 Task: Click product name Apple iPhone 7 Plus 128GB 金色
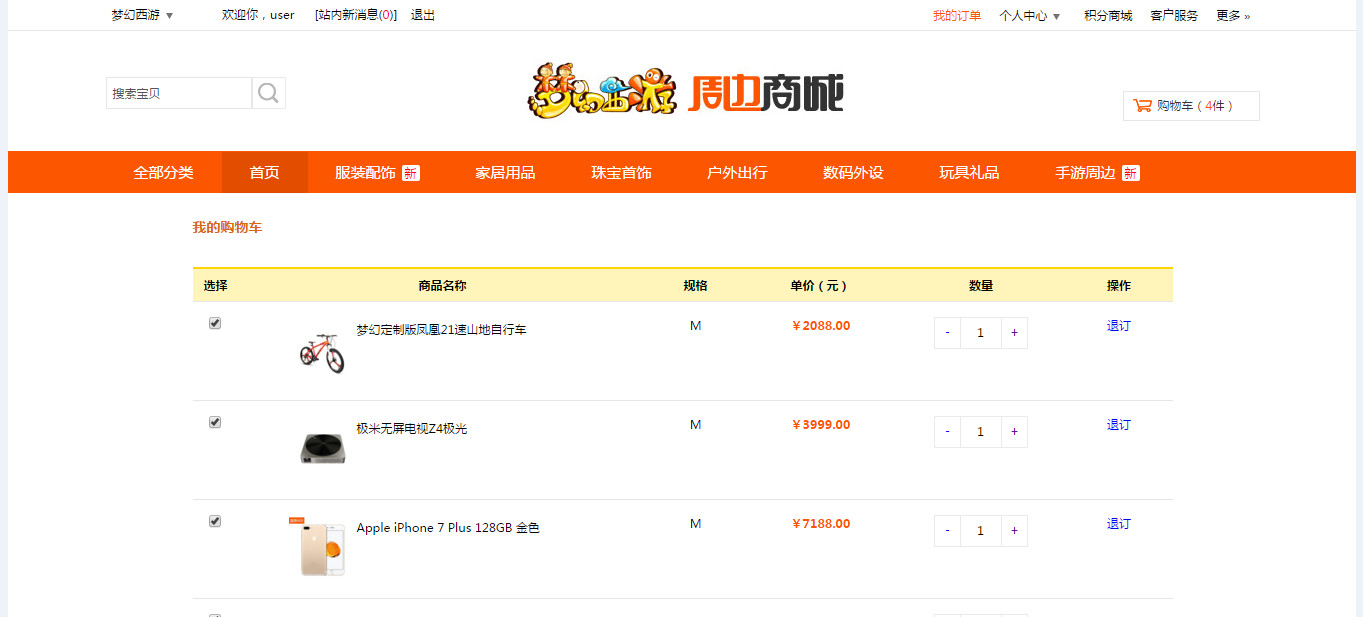(x=448, y=528)
